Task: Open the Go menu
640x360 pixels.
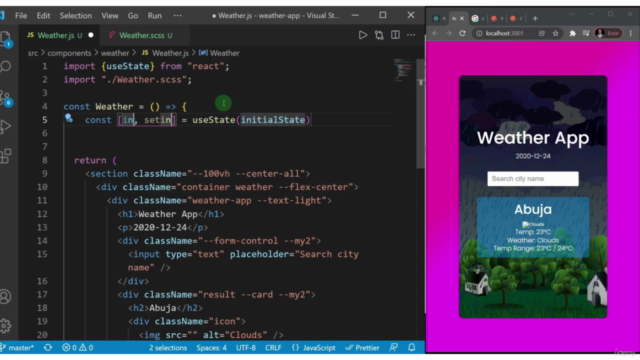Action: pos(133,16)
